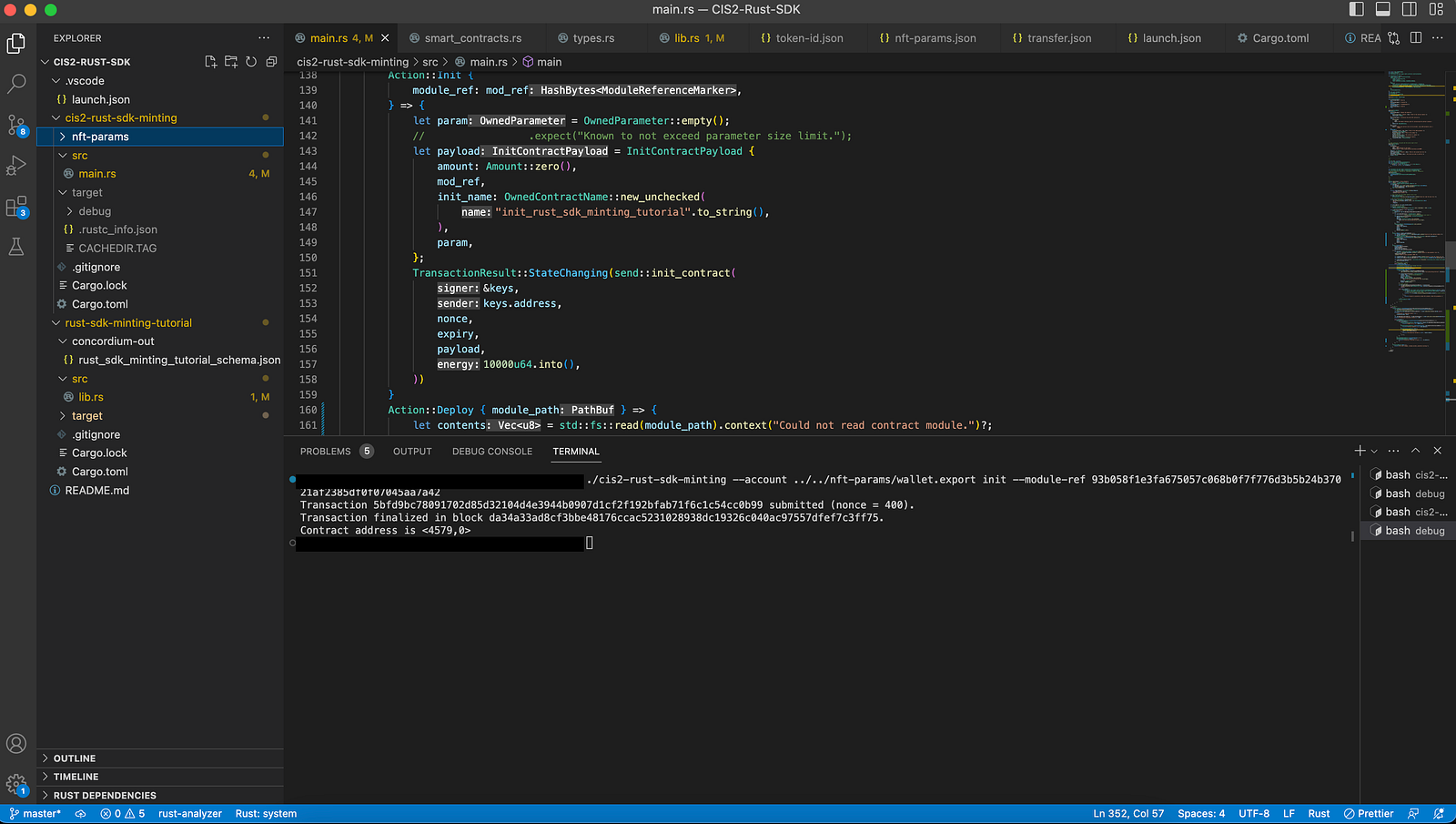Expand RUST DEPENDENCIES section
This screenshot has width=1456, height=824.
coord(159,796)
